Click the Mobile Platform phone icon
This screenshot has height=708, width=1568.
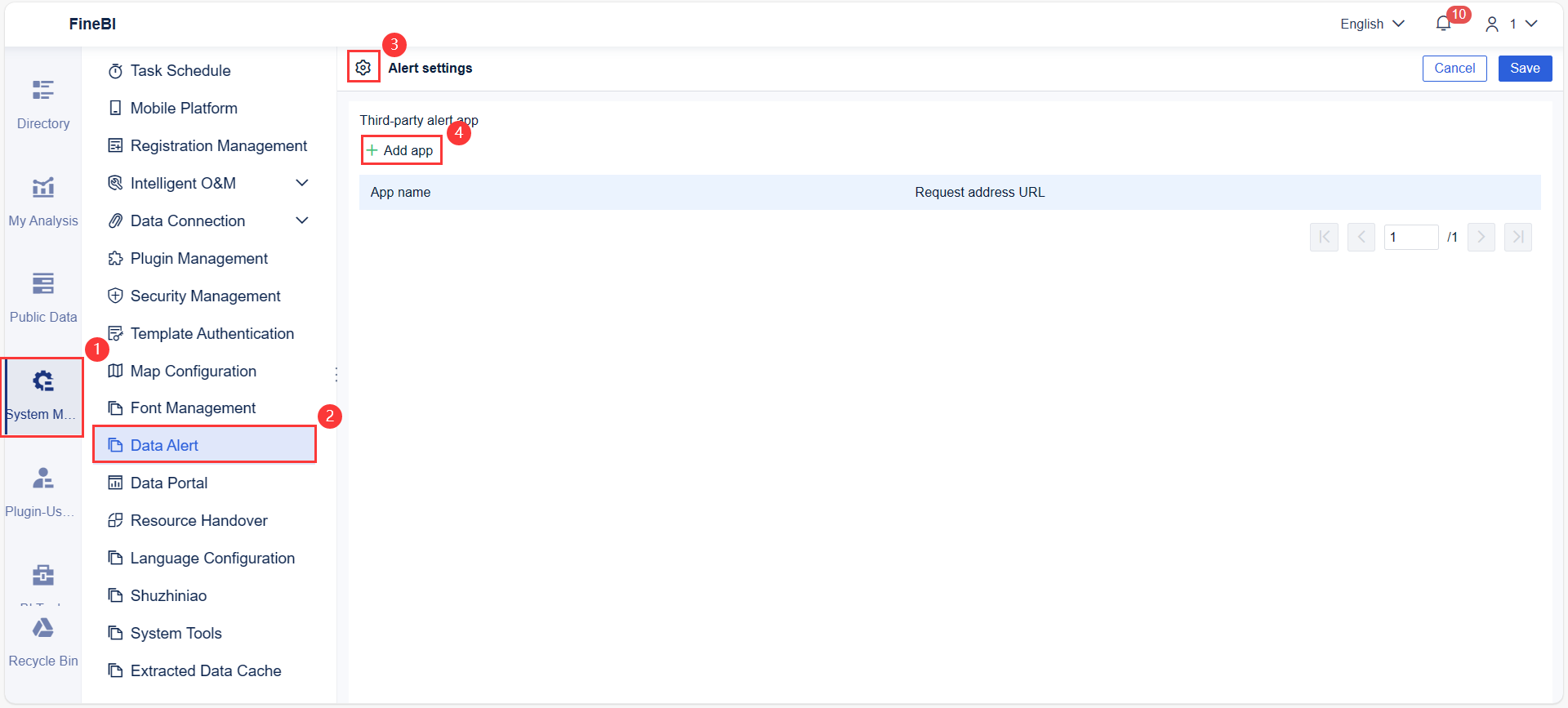point(115,108)
